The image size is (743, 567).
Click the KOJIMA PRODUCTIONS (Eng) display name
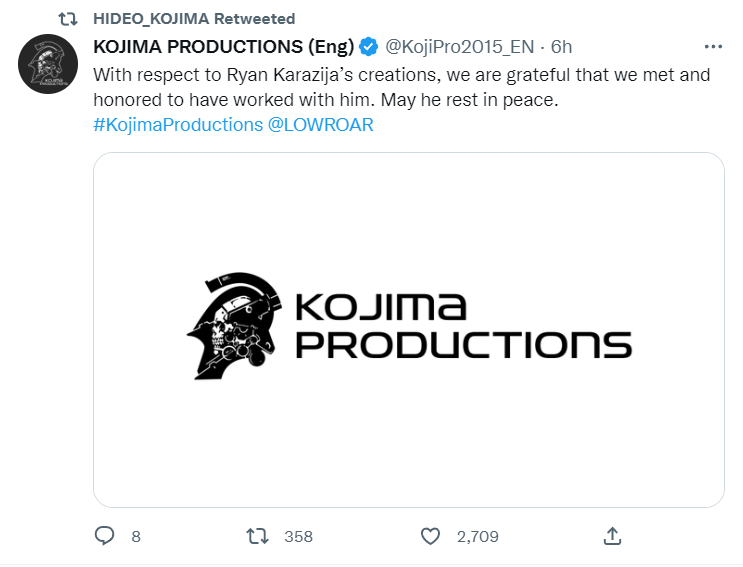[224, 47]
